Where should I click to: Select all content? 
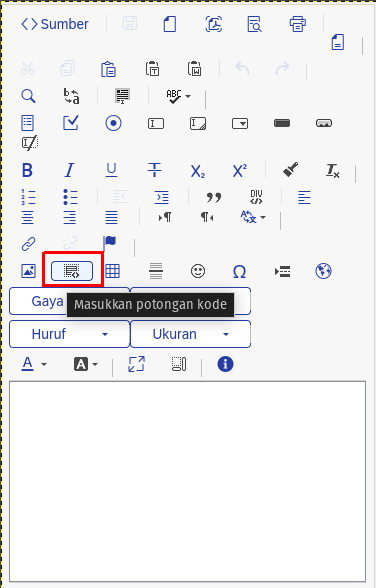pyautogui.click(x=122, y=96)
